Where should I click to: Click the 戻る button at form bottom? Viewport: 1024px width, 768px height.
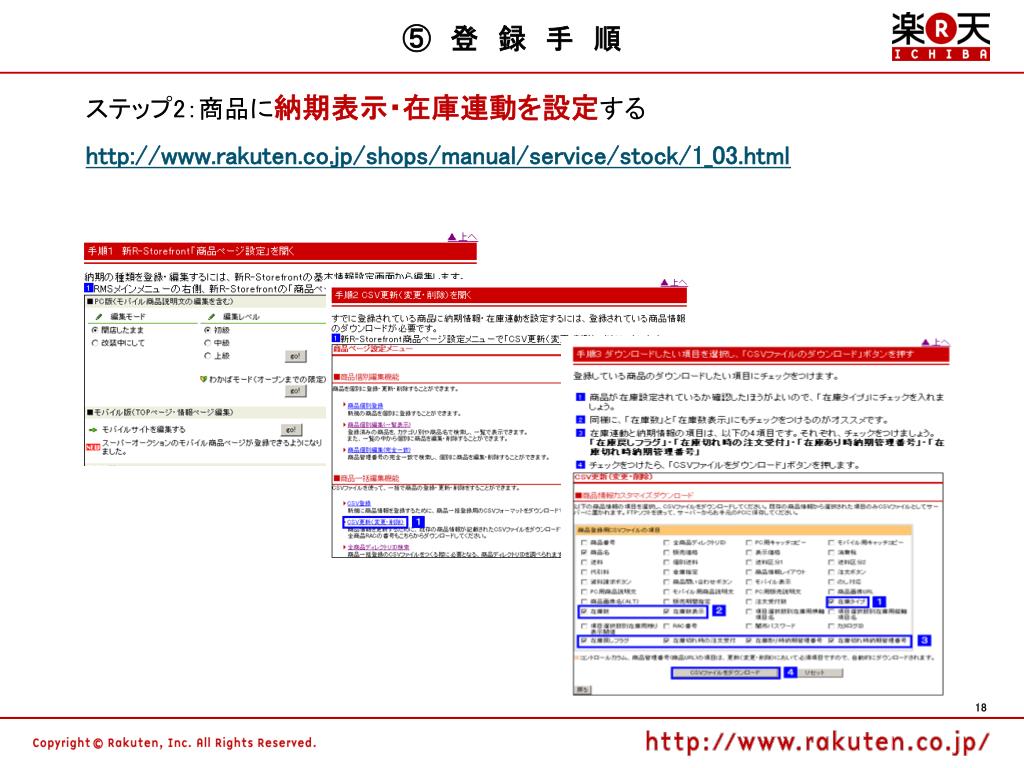[581, 690]
